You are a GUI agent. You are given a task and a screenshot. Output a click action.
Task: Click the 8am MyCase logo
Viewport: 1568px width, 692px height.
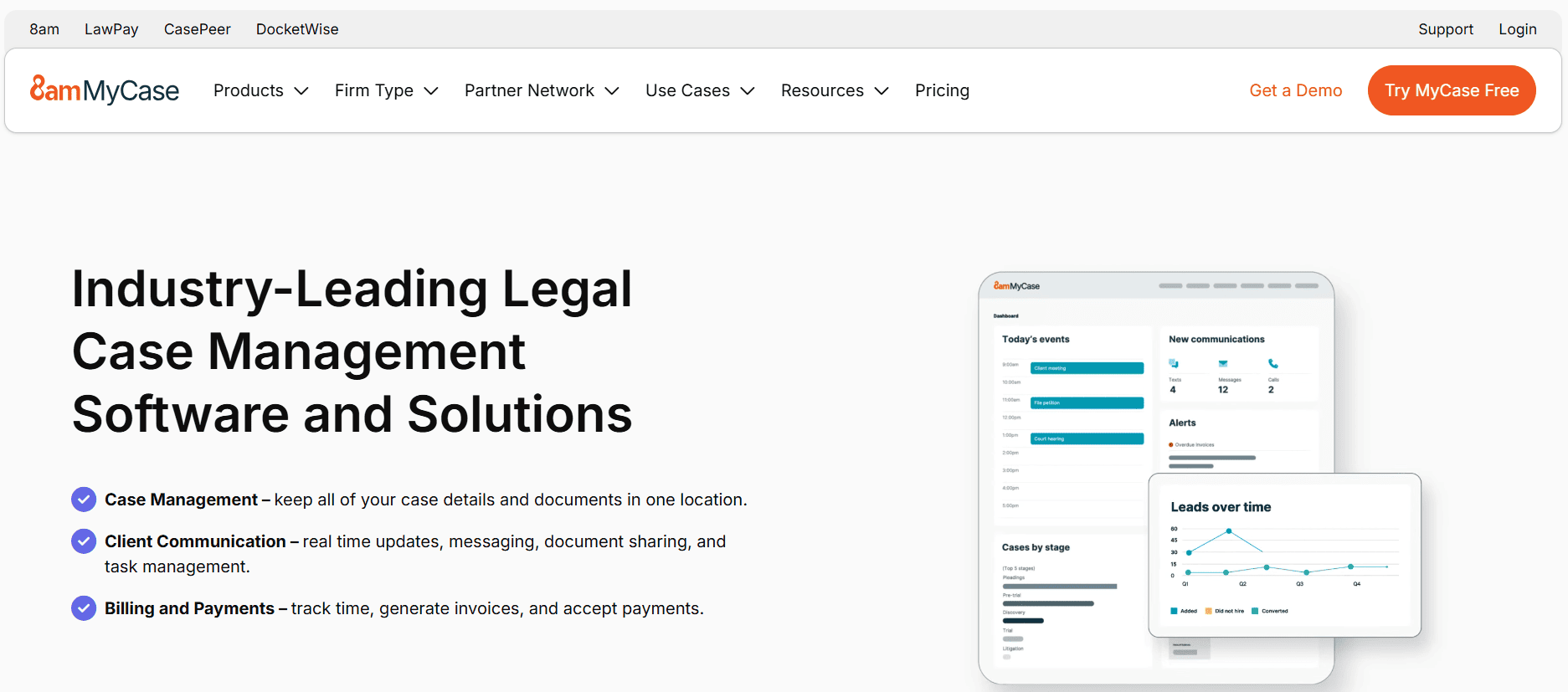click(x=105, y=90)
